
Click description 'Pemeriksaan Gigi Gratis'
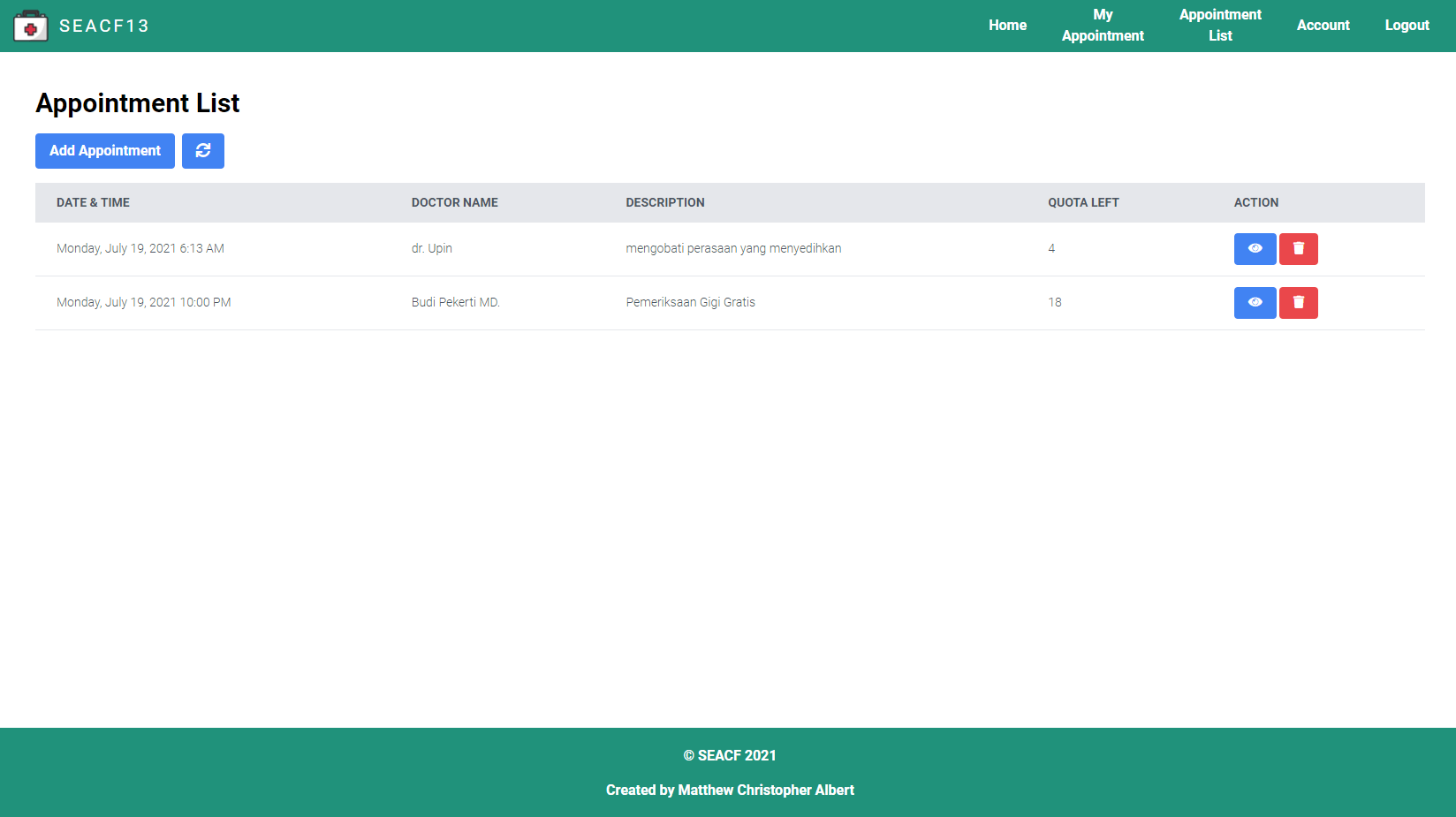click(x=691, y=302)
